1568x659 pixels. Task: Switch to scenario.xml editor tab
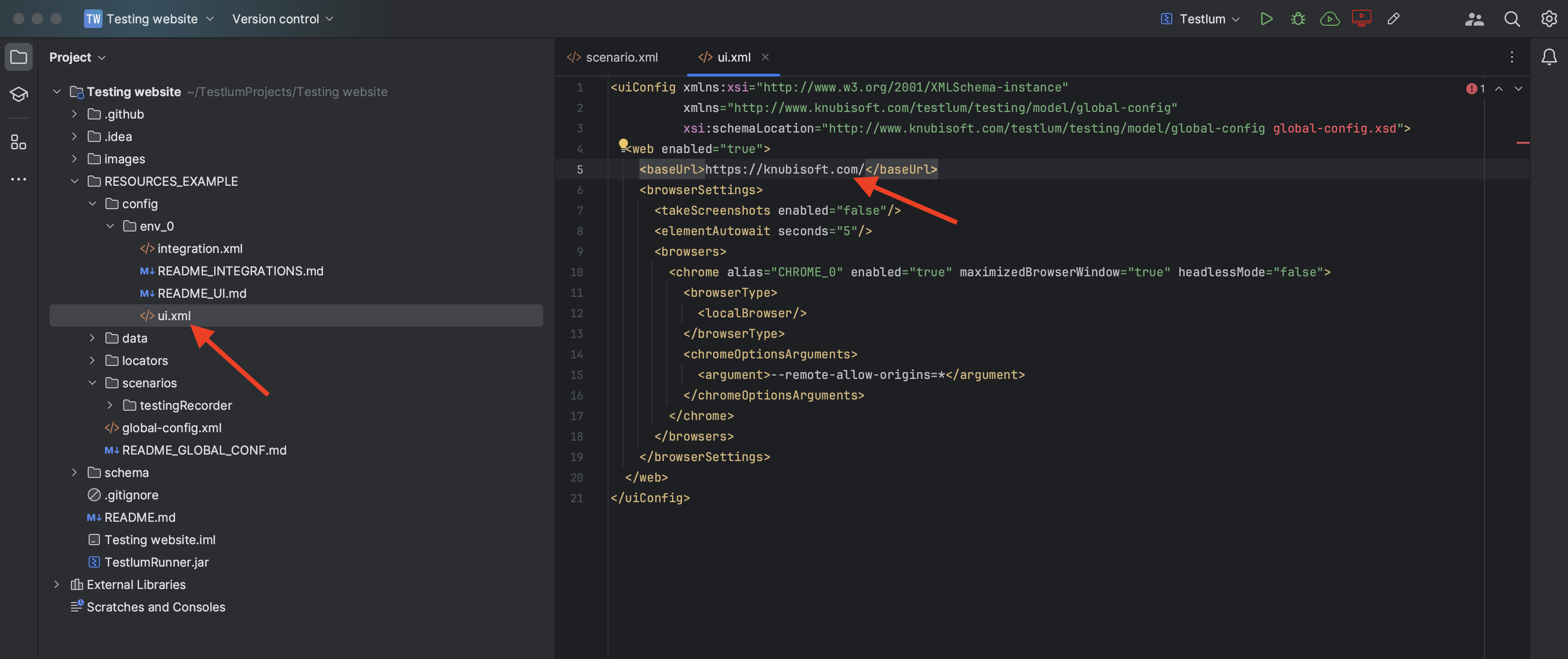[613, 57]
